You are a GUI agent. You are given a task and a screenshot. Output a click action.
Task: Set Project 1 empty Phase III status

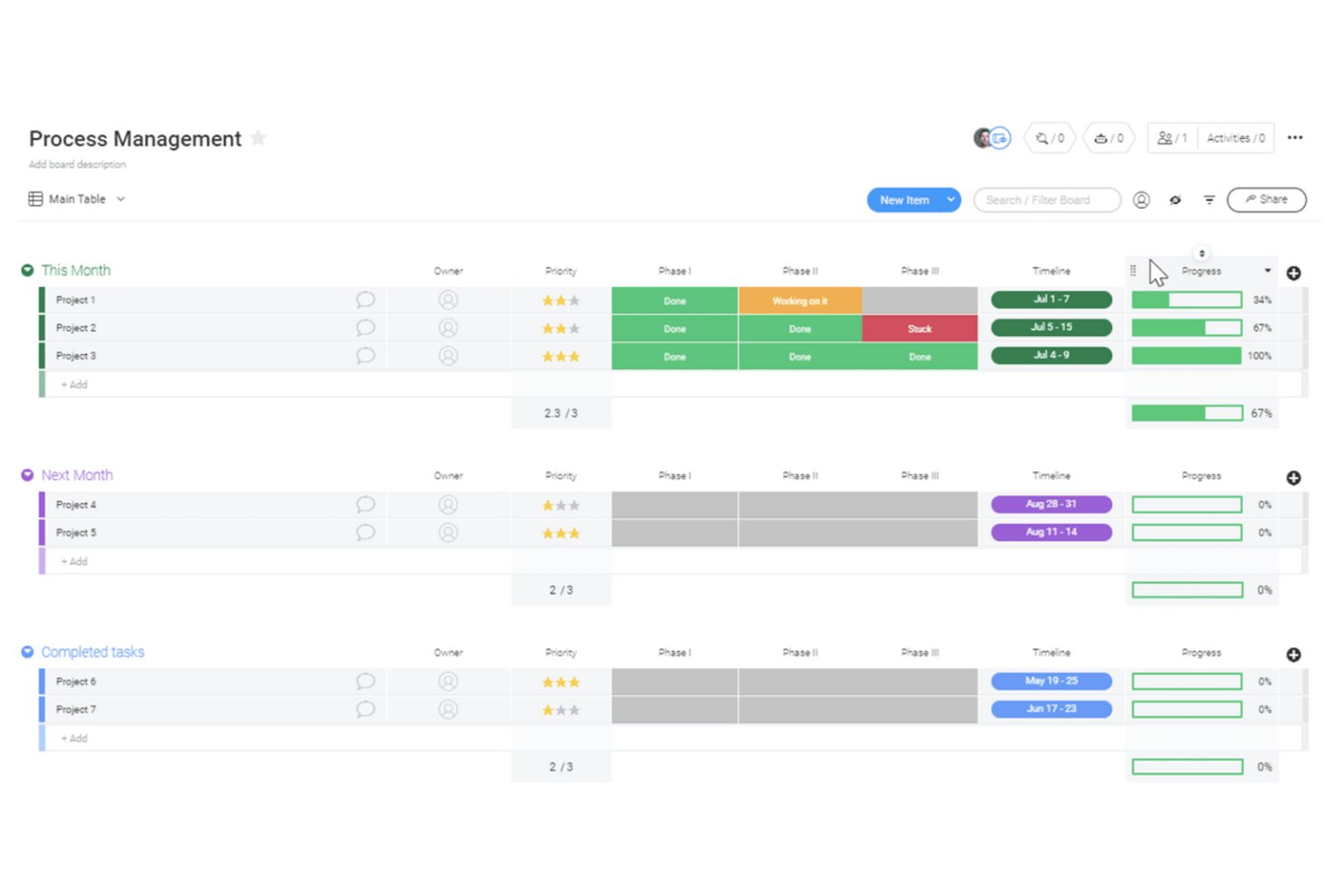(x=920, y=300)
